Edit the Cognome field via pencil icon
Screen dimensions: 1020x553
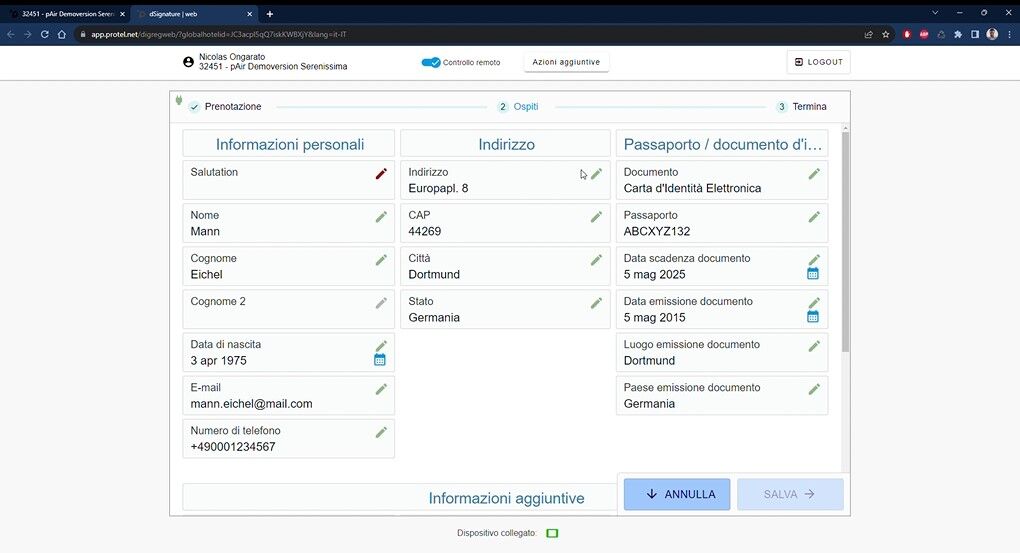tap(381, 260)
